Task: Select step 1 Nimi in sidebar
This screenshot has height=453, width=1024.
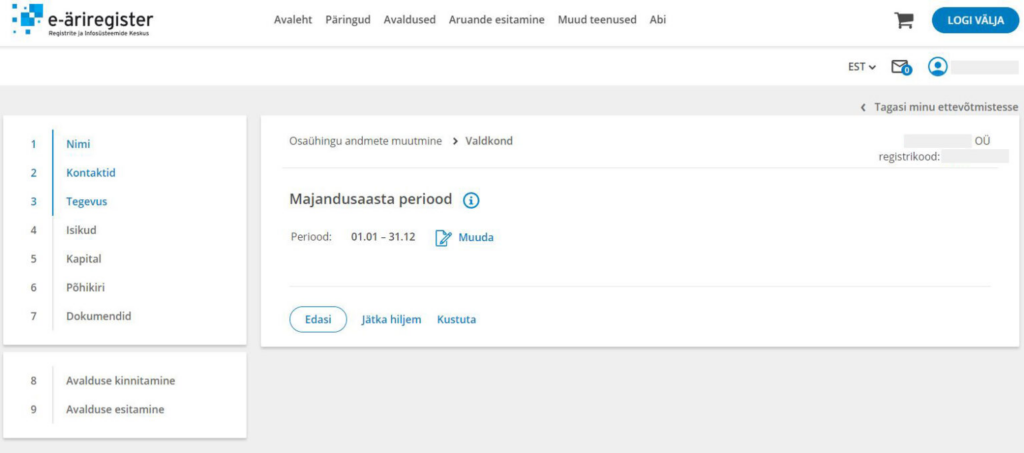Action: (x=78, y=144)
